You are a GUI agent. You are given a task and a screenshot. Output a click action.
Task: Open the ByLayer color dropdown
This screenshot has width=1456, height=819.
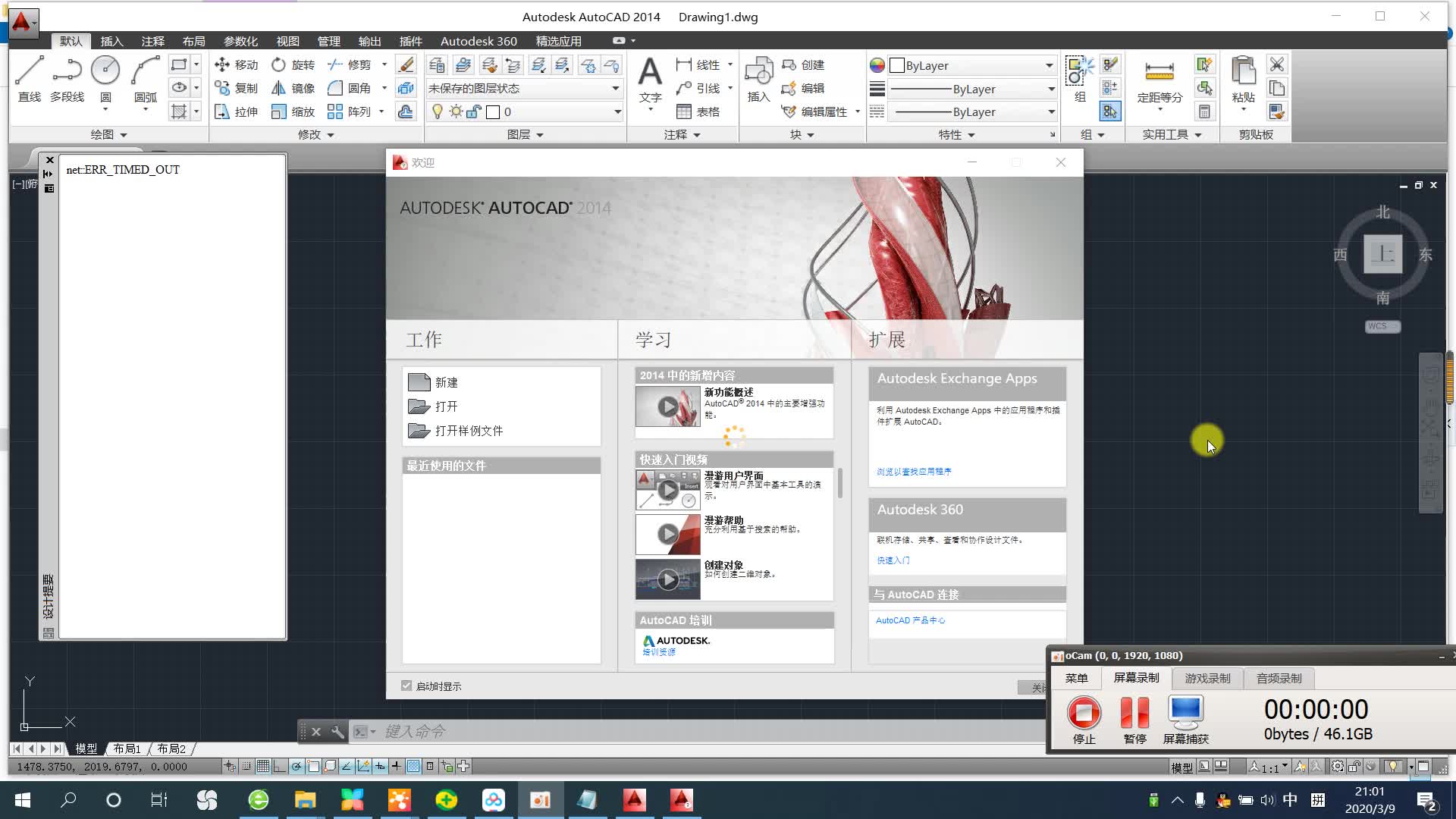[x=1049, y=66]
